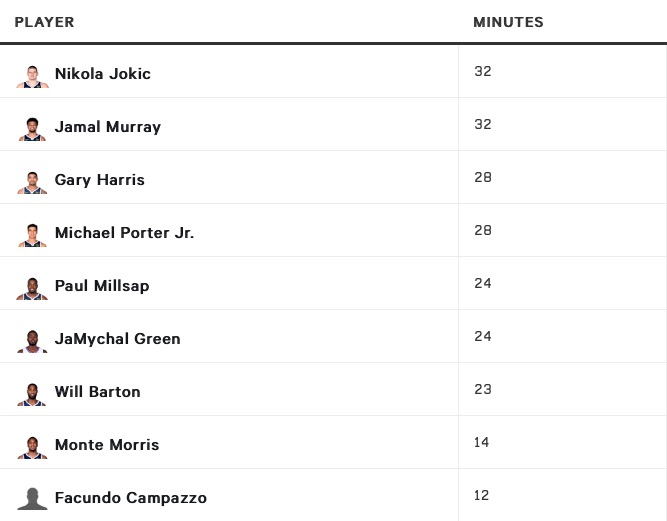Viewport: 667px width, 521px height.
Task: Open the Jamal Murray player link
Action: 108,127
